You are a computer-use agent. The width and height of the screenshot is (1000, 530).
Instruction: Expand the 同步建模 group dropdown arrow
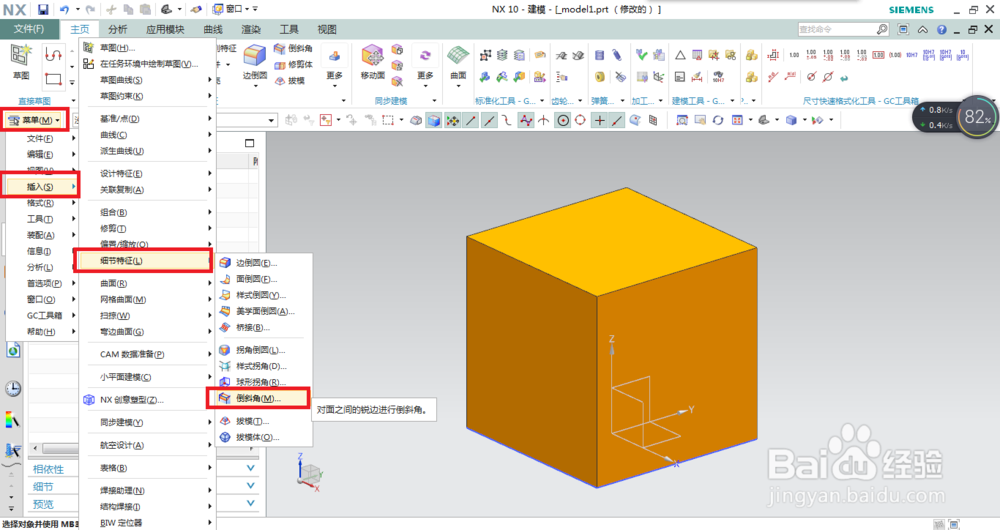coord(434,101)
